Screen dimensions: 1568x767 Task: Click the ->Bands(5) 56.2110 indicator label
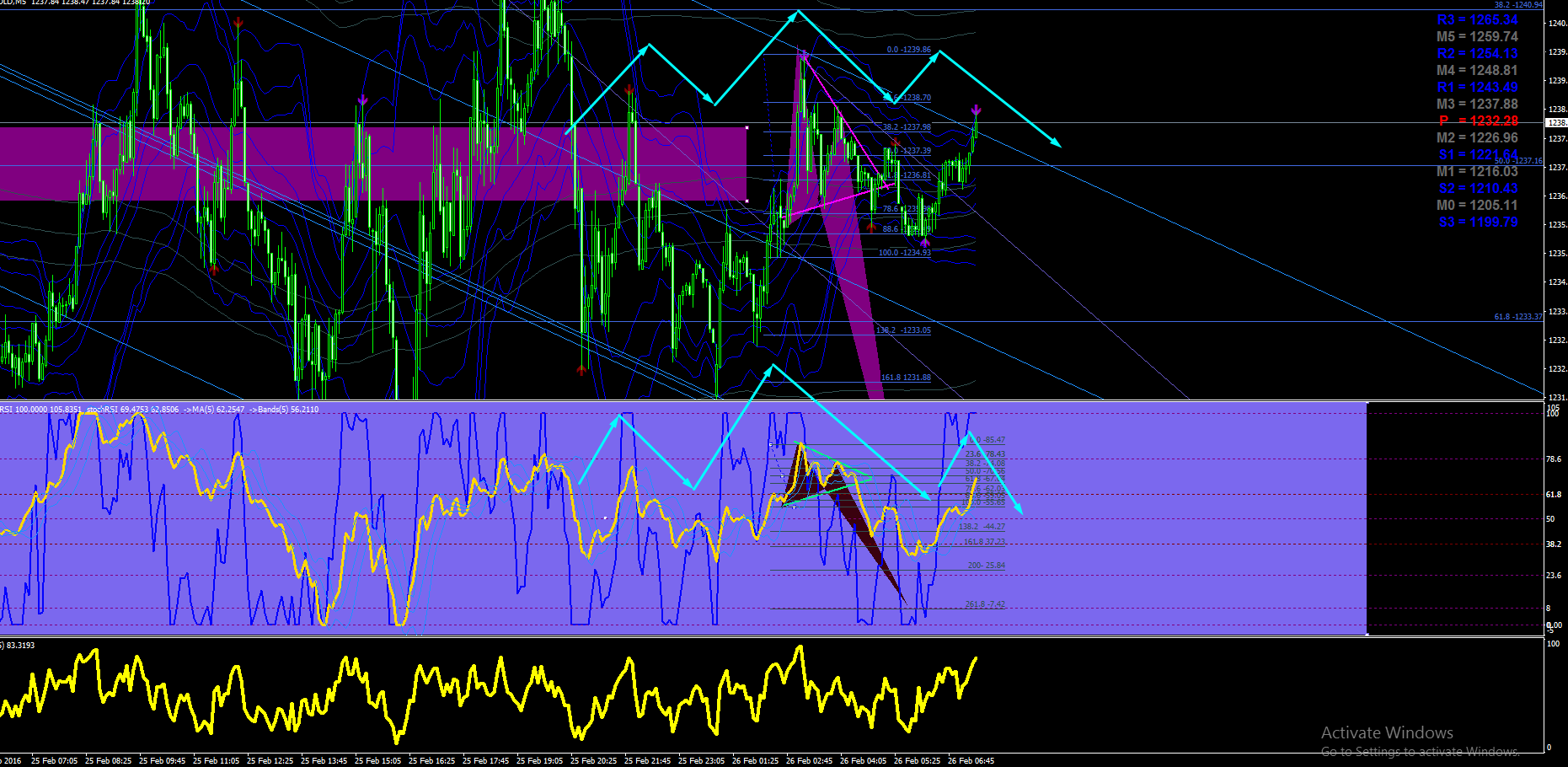click(x=284, y=410)
